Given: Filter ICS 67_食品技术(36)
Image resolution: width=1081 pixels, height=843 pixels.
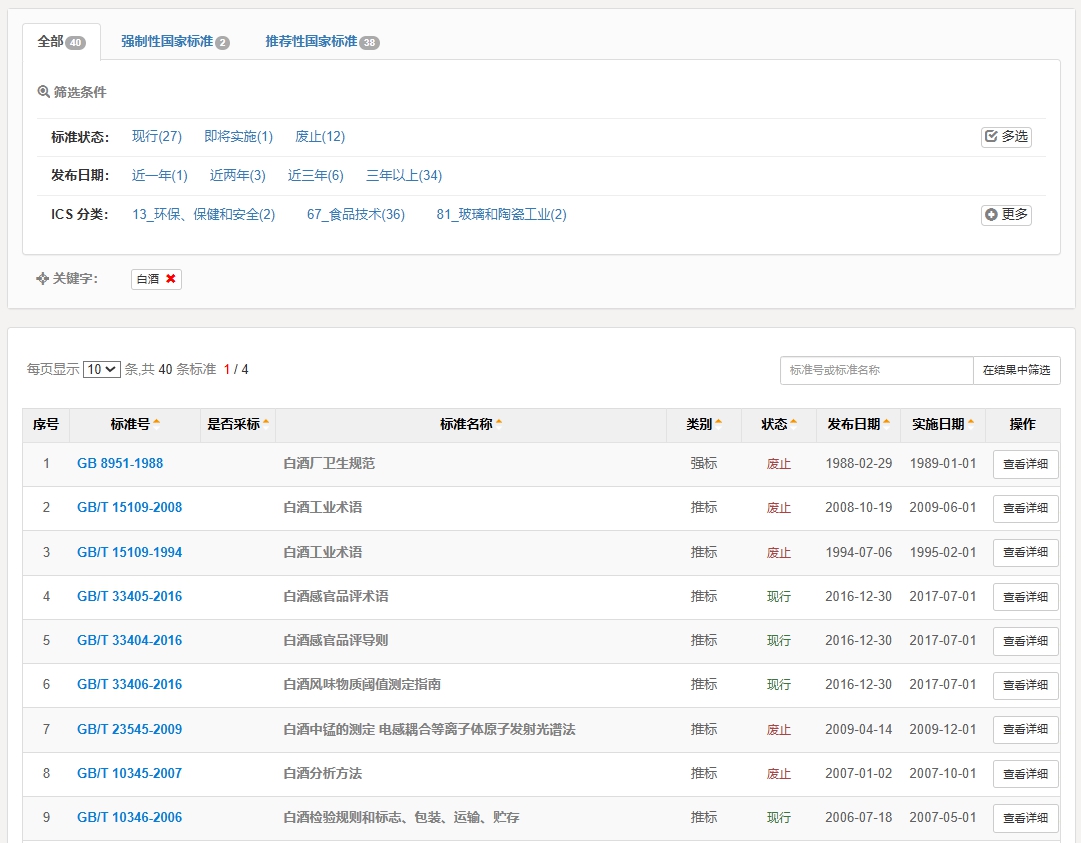Looking at the screenshot, I should pos(356,214).
